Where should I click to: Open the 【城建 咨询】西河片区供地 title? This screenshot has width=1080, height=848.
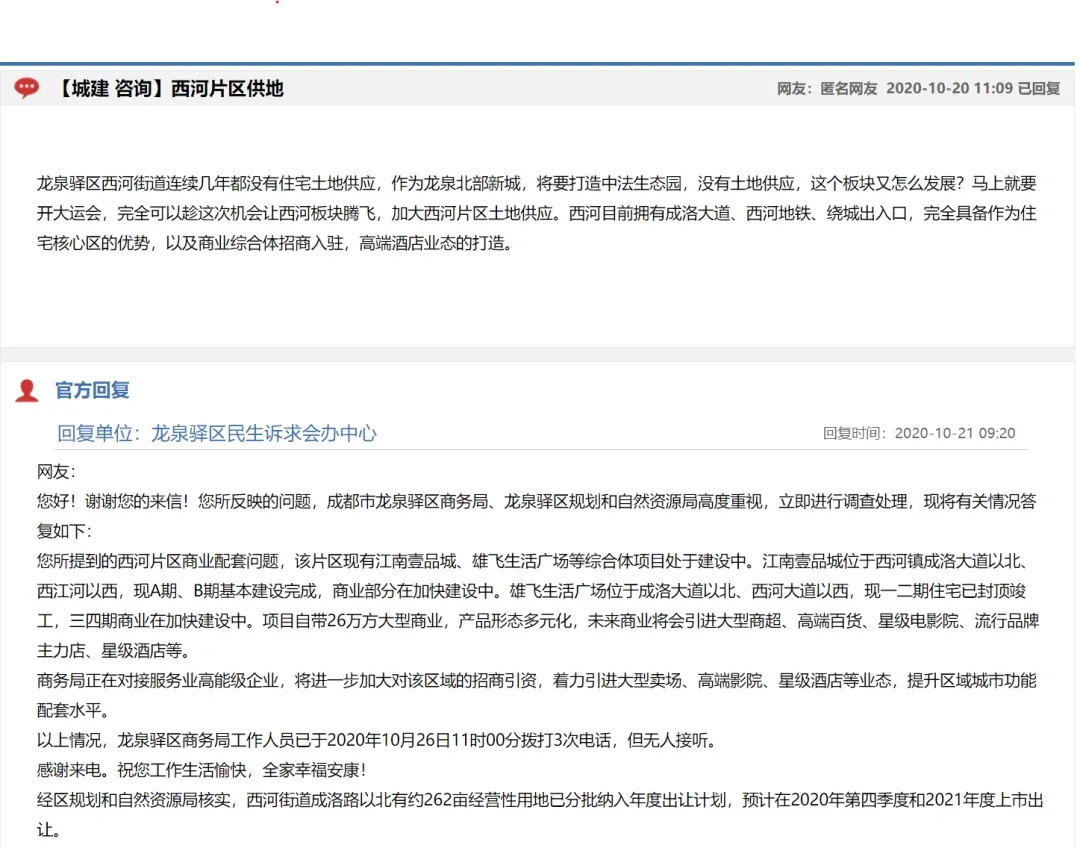pos(169,88)
